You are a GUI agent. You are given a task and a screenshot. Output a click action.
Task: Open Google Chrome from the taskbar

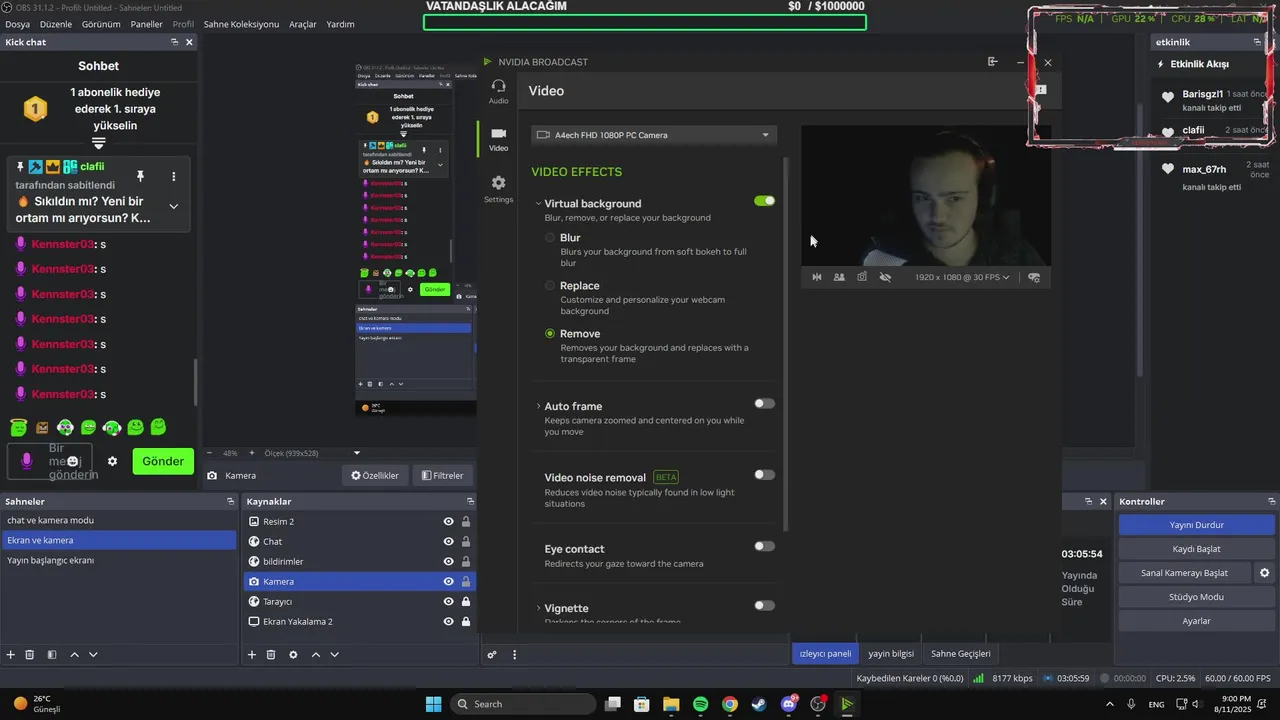[x=730, y=704]
